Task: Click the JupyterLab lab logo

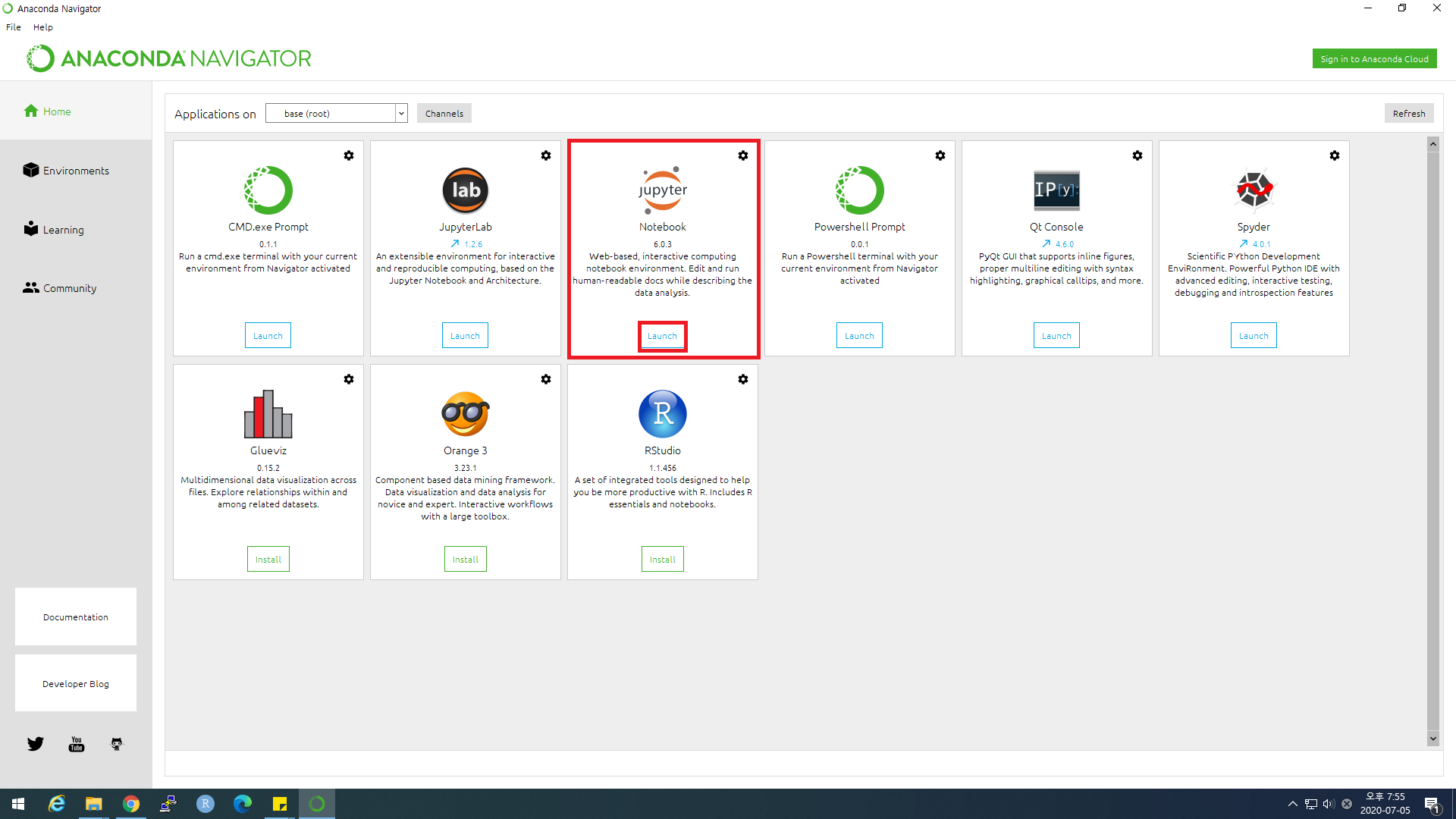Action: click(466, 190)
